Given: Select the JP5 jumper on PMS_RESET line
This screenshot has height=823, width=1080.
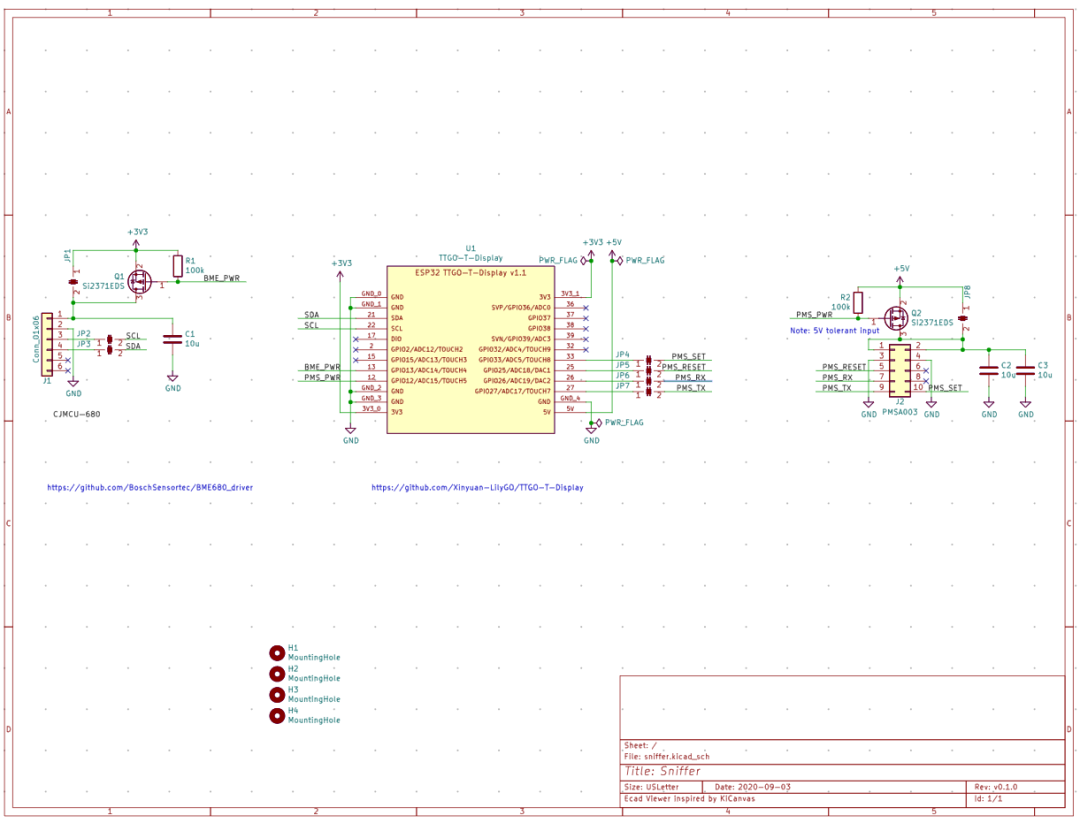Looking at the screenshot, I should click(x=649, y=371).
